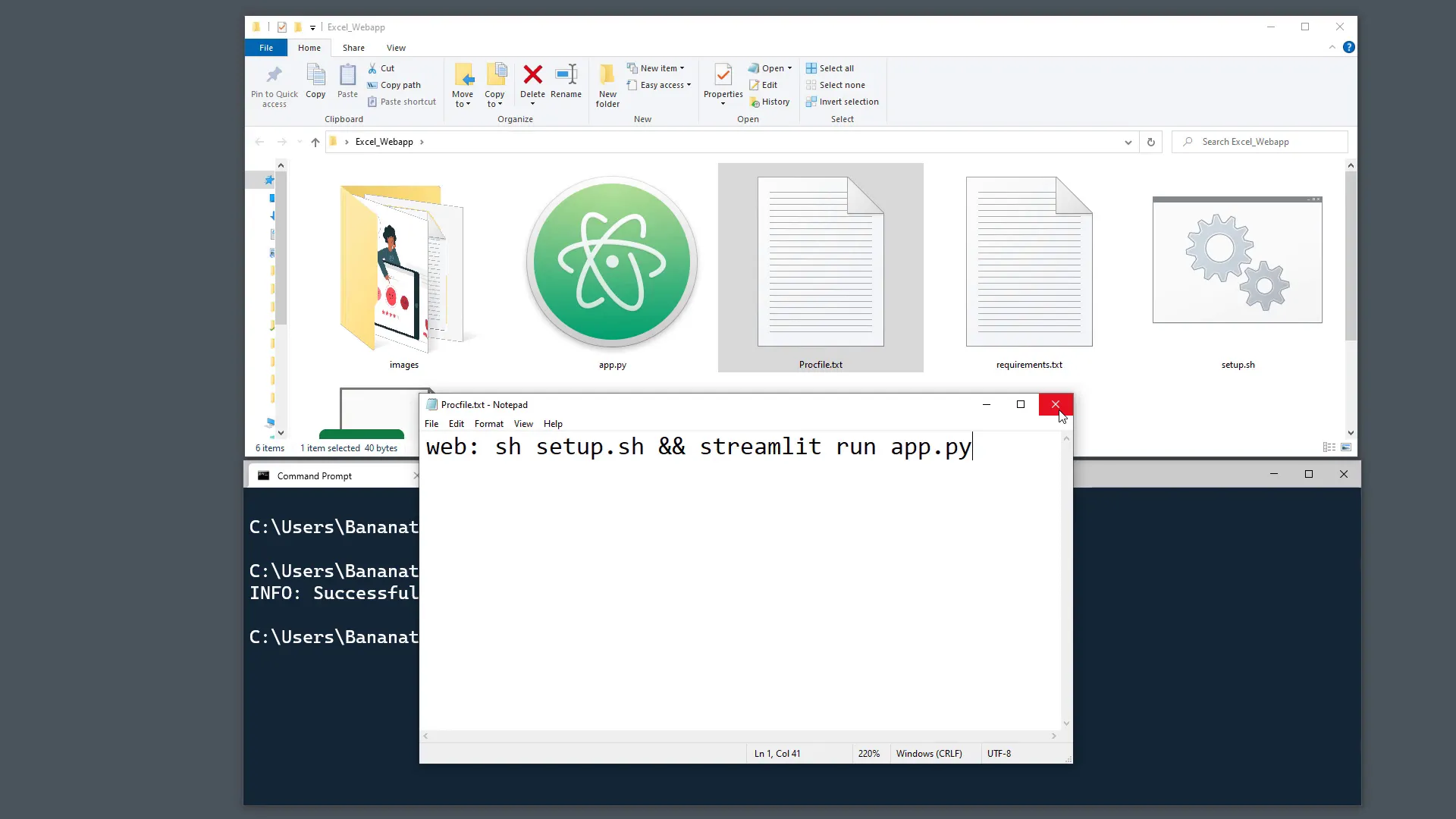Open the Customize Quick Access Toolbar dropdown

(x=312, y=27)
